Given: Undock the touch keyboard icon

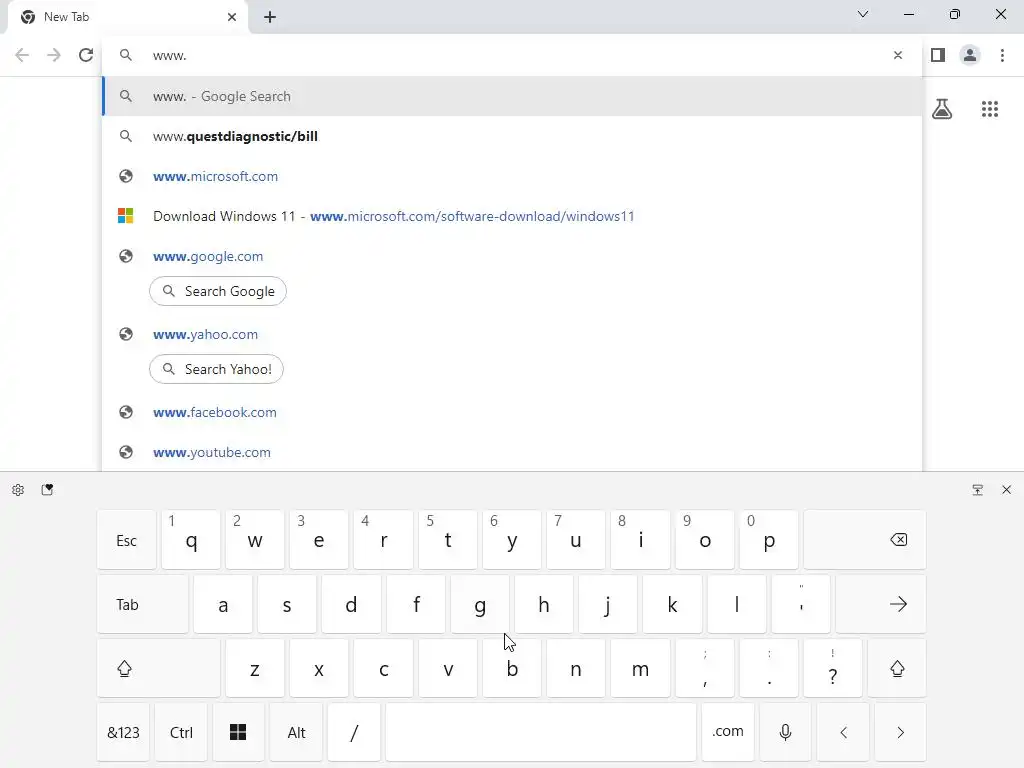Looking at the screenshot, I should (x=978, y=490).
